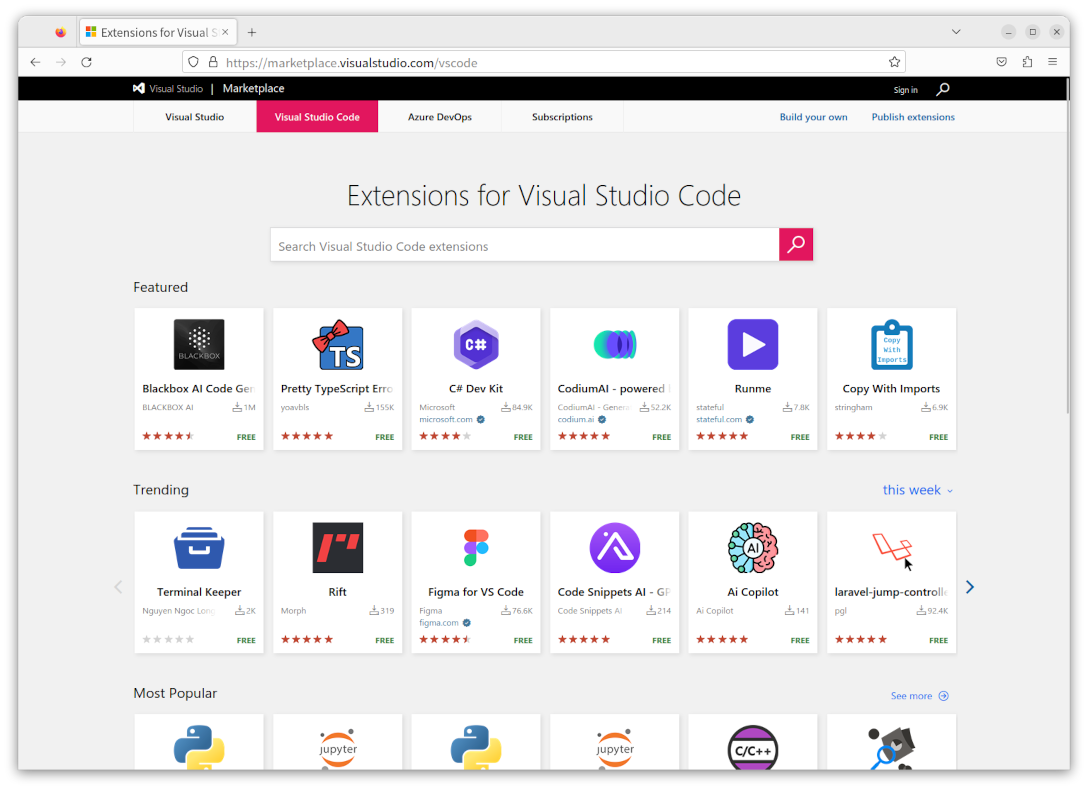Open the Code Snippets AI icon

pyautogui.click(x=614, y=547)
